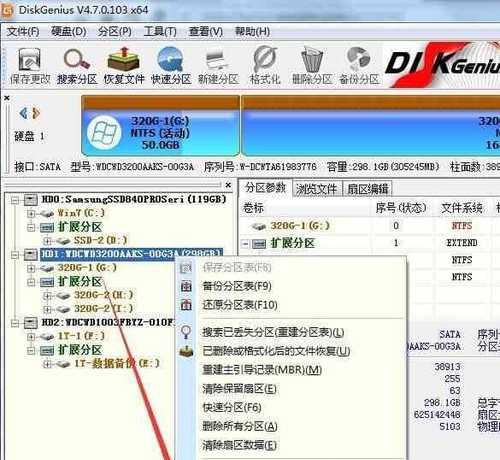Select HD1:WDCWD3200AAKS highlighted tree row
The width and height of the screenshot is (500, 460).
coord(131,254)
